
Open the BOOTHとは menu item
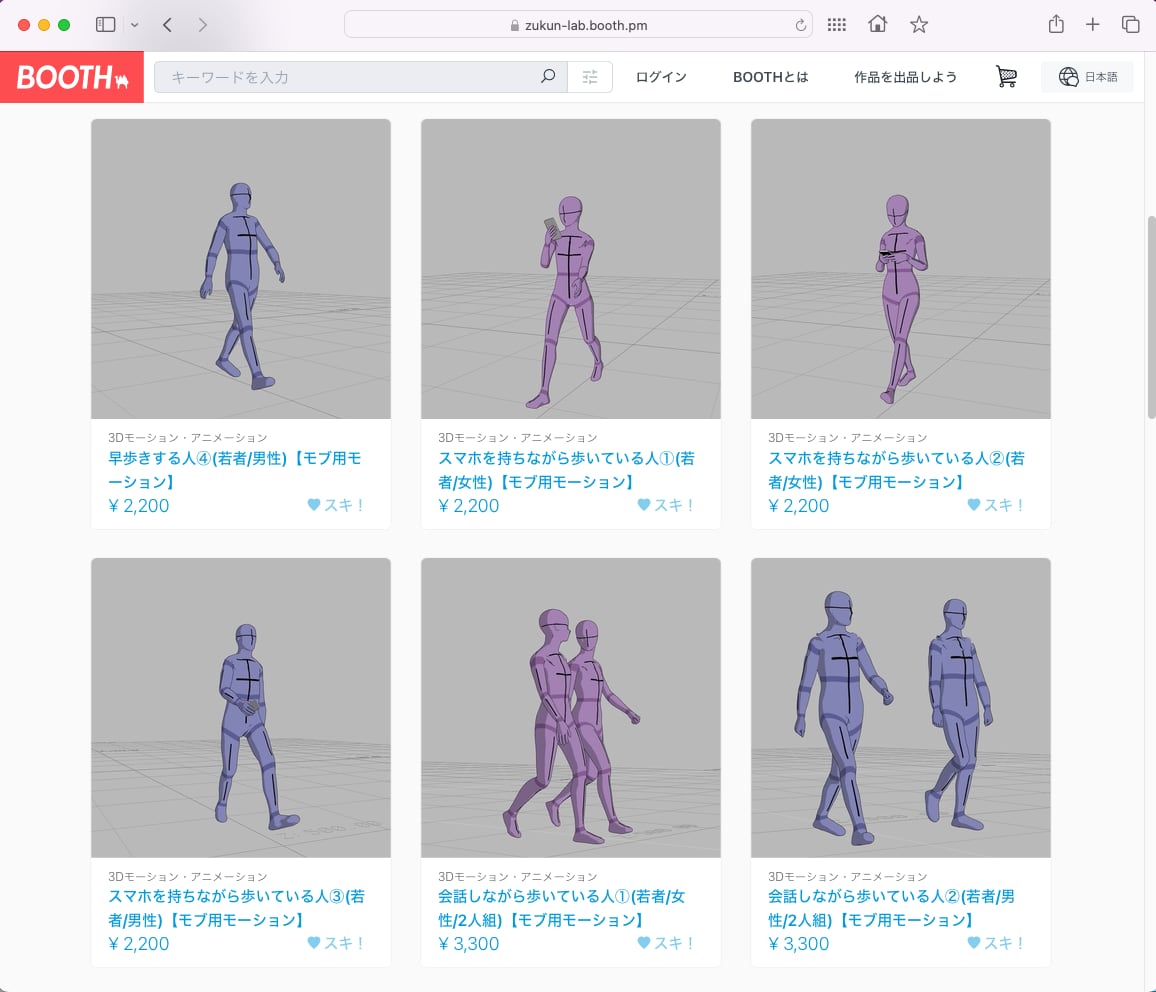coord(770,77)
